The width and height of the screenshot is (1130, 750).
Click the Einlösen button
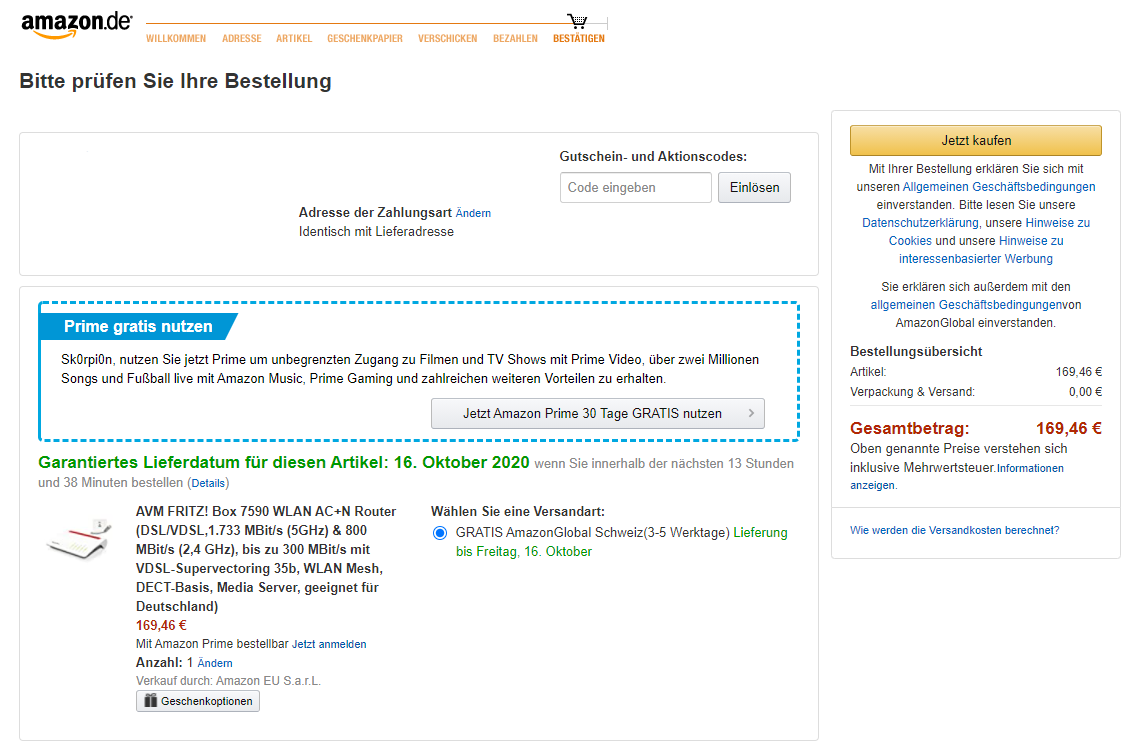point(754,188)
